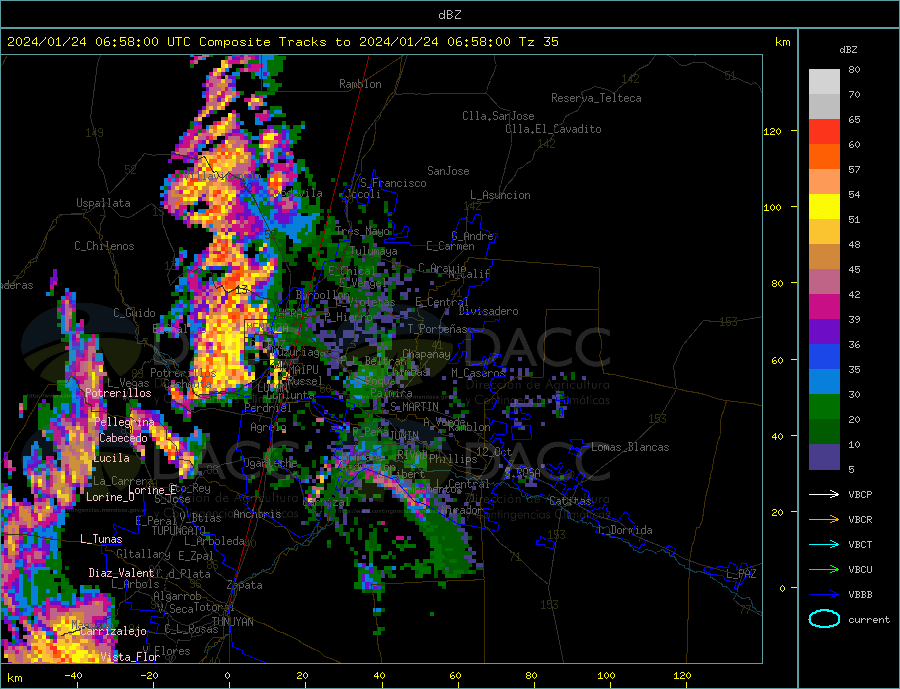This screenshot has height=689, width=900.
Task: Click the 'L_Asuncion' place label
Action: click(500, 195)
